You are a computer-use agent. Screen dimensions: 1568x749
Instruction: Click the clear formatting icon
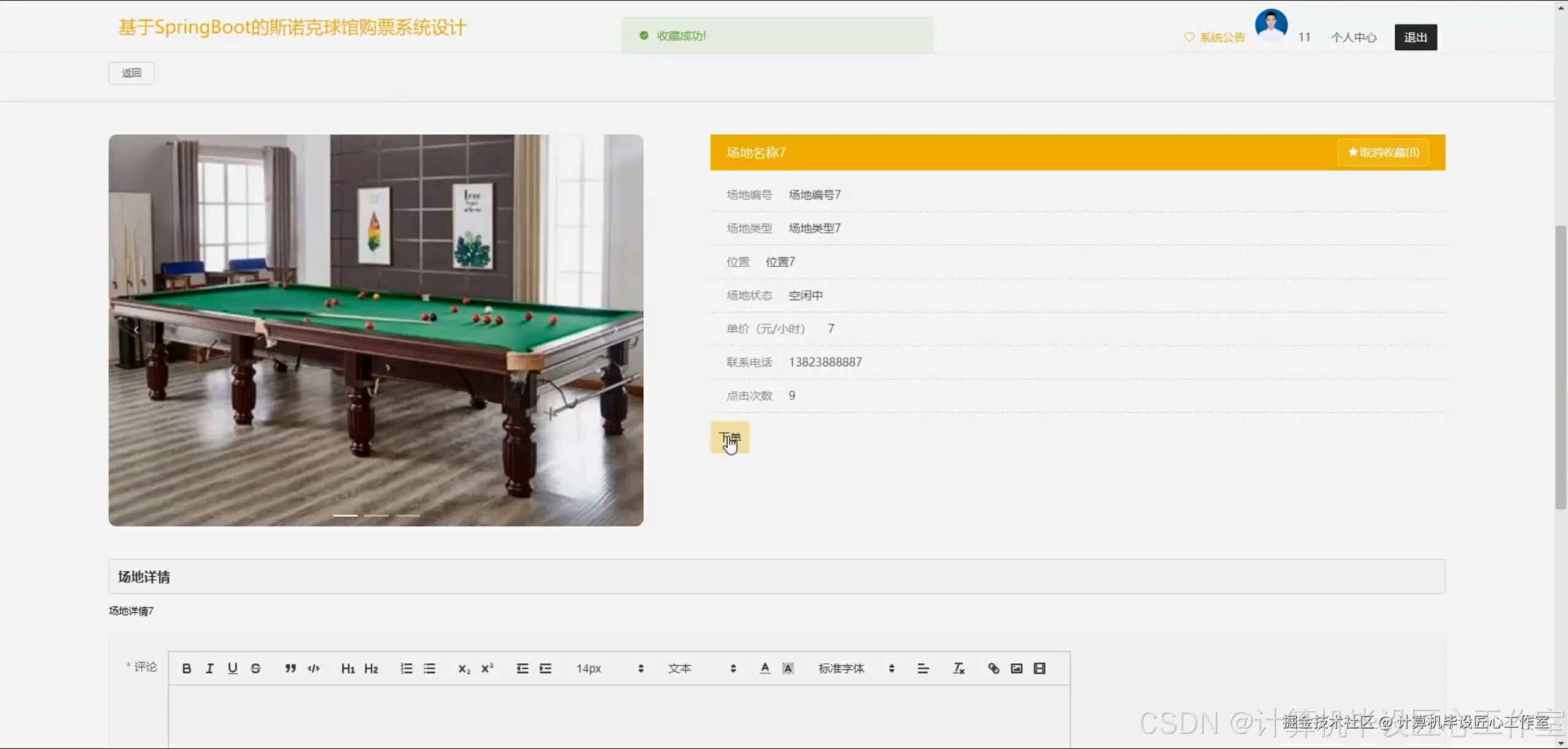tap(959, 668)
